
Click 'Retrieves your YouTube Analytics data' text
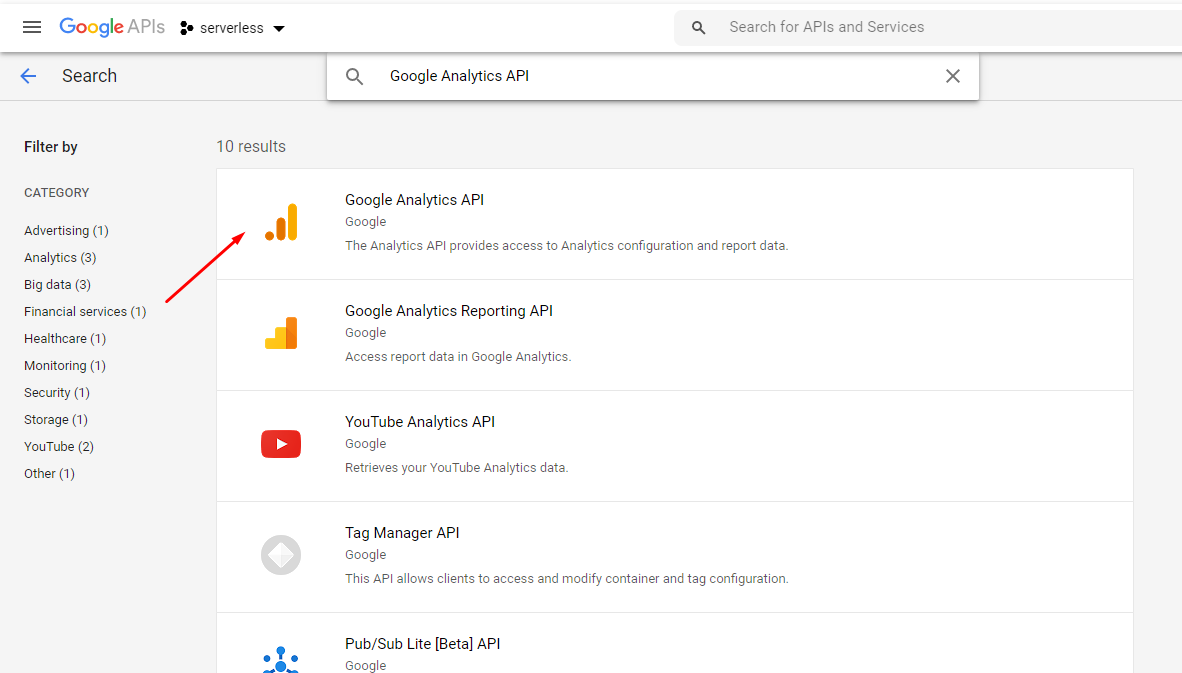tap(457, 468)
